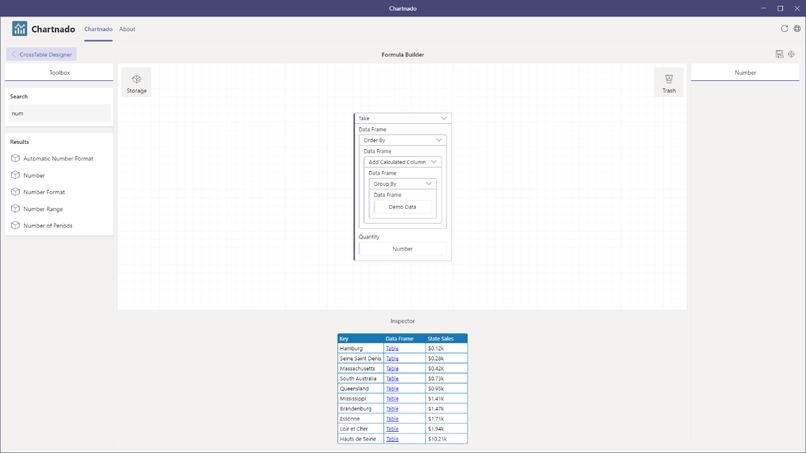Click the Chartnado logo icon
This screenshot has width=806, height=453.
click(x=20, y=28)
